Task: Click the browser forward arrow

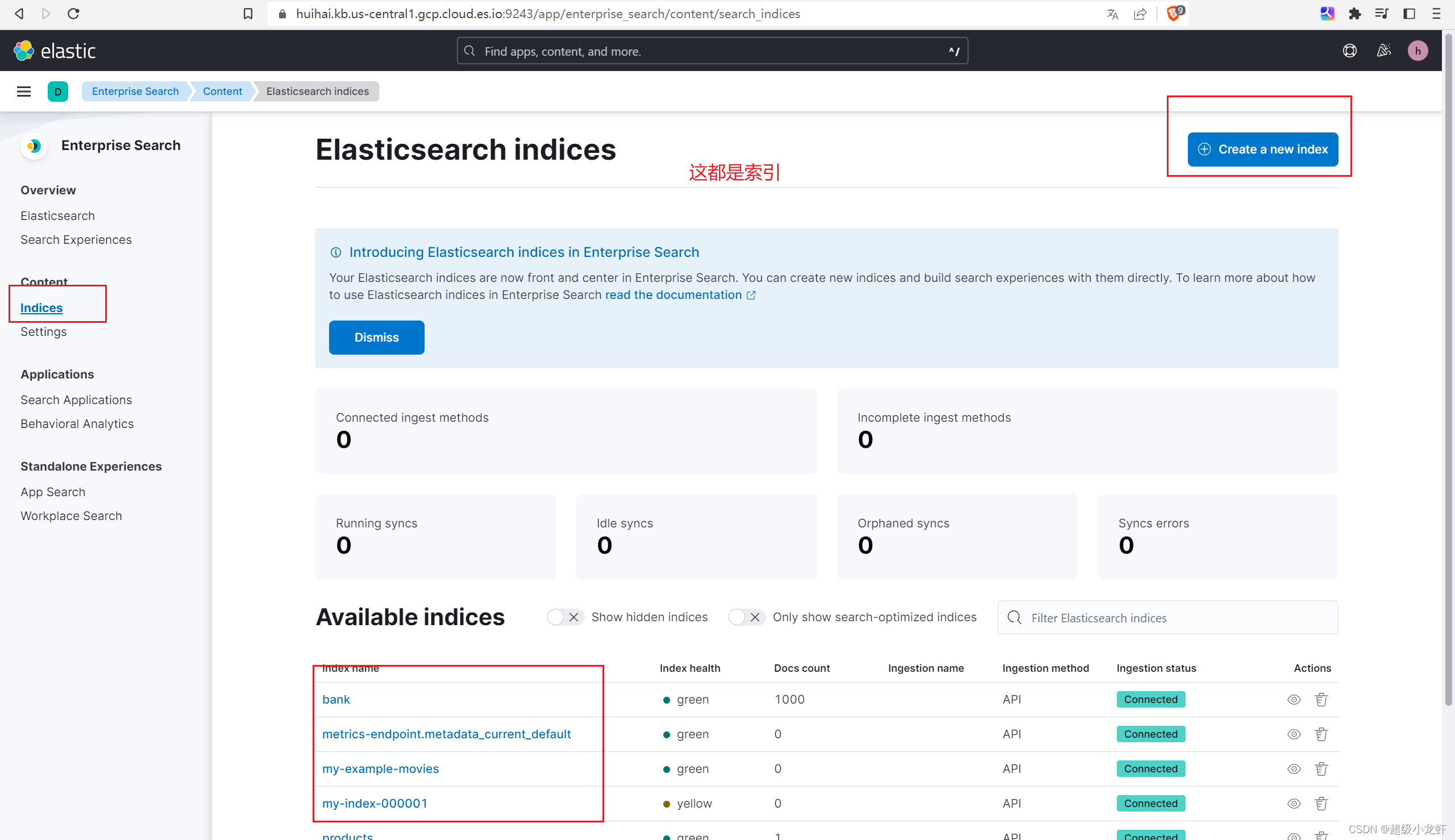Action: point(46,13)
